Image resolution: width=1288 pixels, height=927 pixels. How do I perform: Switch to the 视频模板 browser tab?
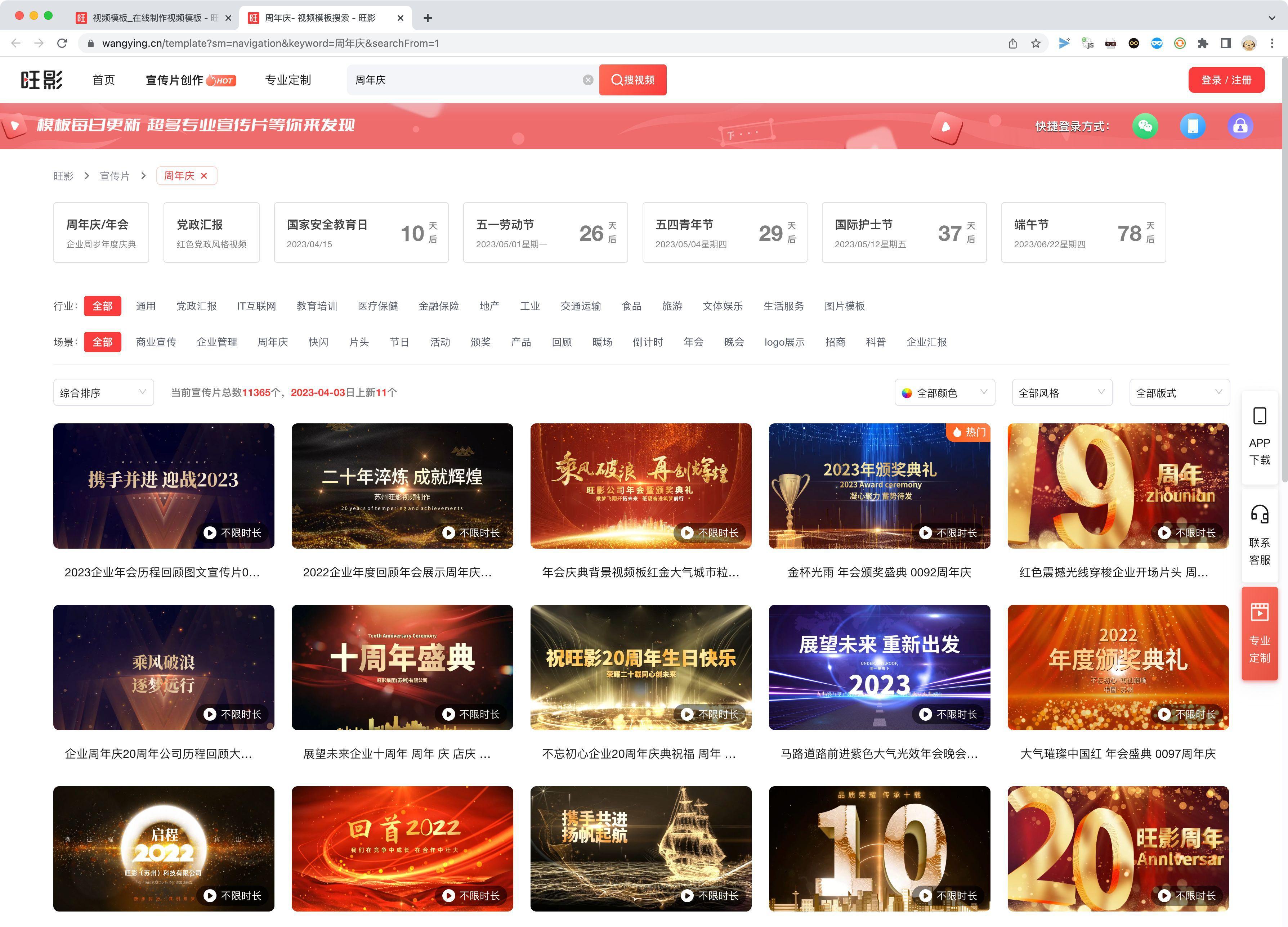click(148, 18)
